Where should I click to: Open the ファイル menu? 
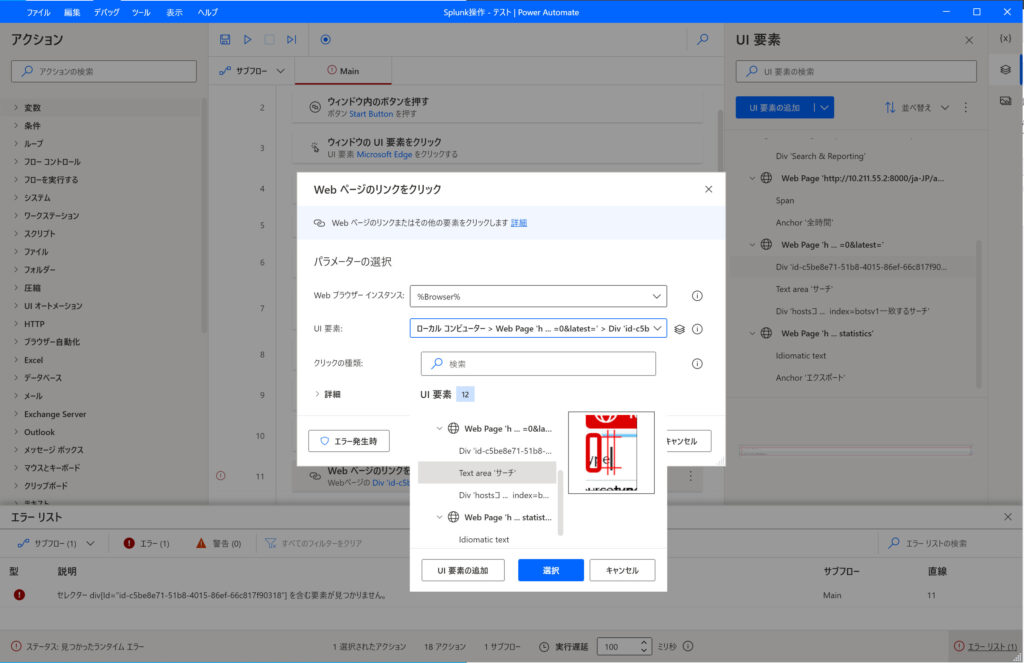pos(39,12)
